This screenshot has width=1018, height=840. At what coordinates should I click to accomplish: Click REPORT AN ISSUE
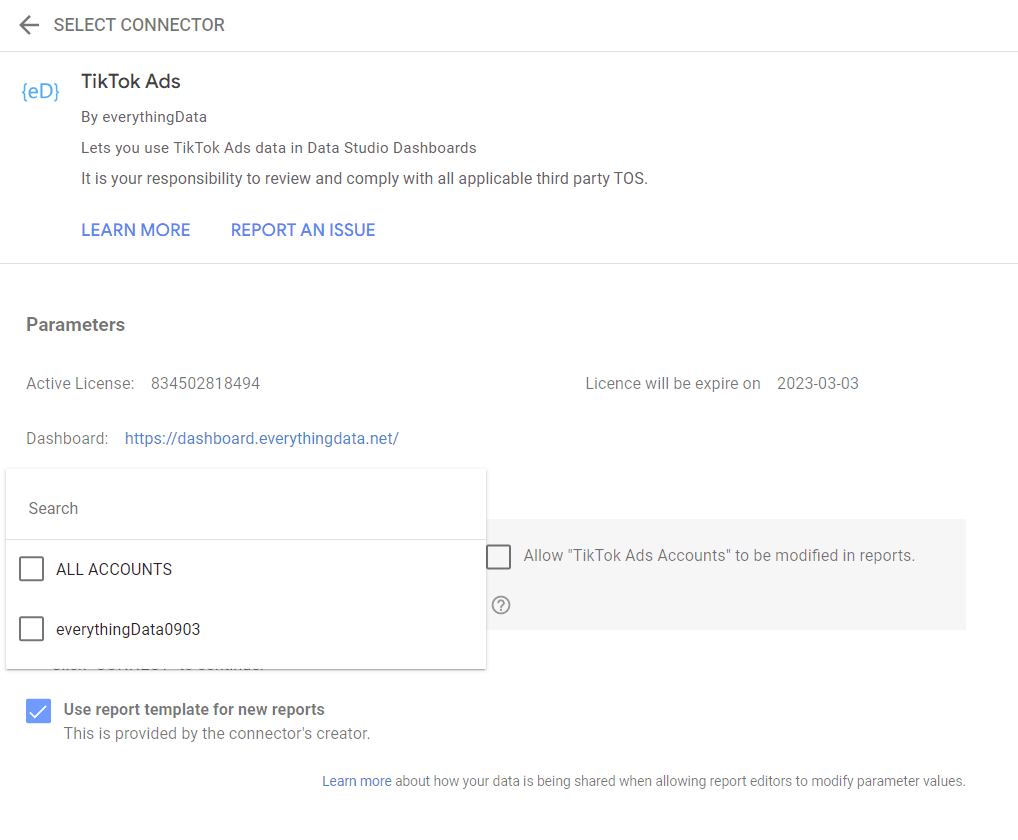[303, 230]
